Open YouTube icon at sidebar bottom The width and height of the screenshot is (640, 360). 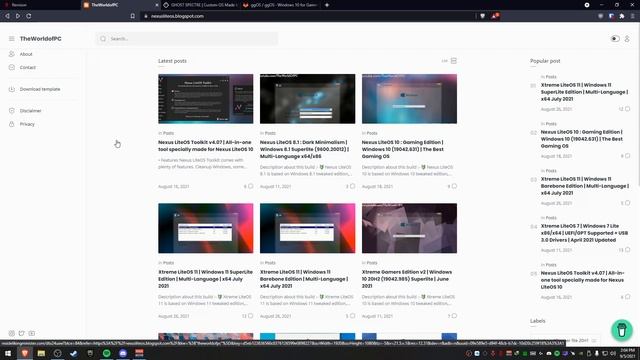(x=32, y=333)
